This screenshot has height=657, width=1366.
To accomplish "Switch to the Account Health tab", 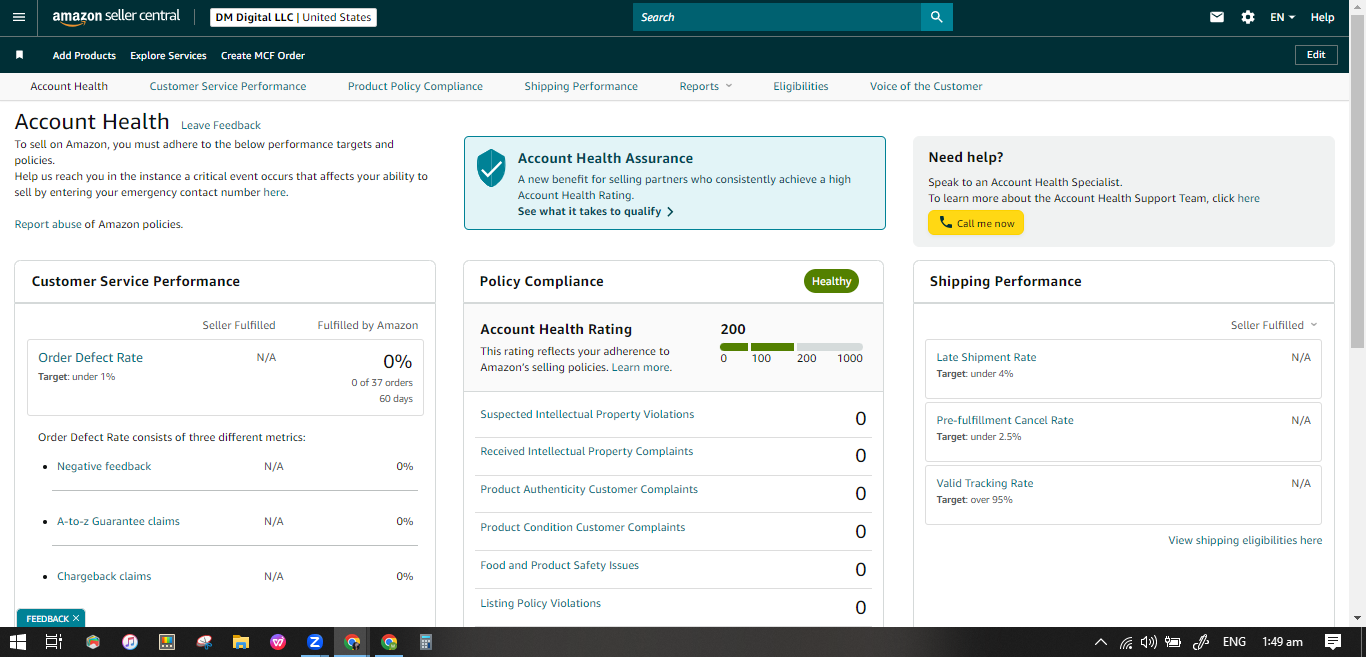I will point(69,86).
